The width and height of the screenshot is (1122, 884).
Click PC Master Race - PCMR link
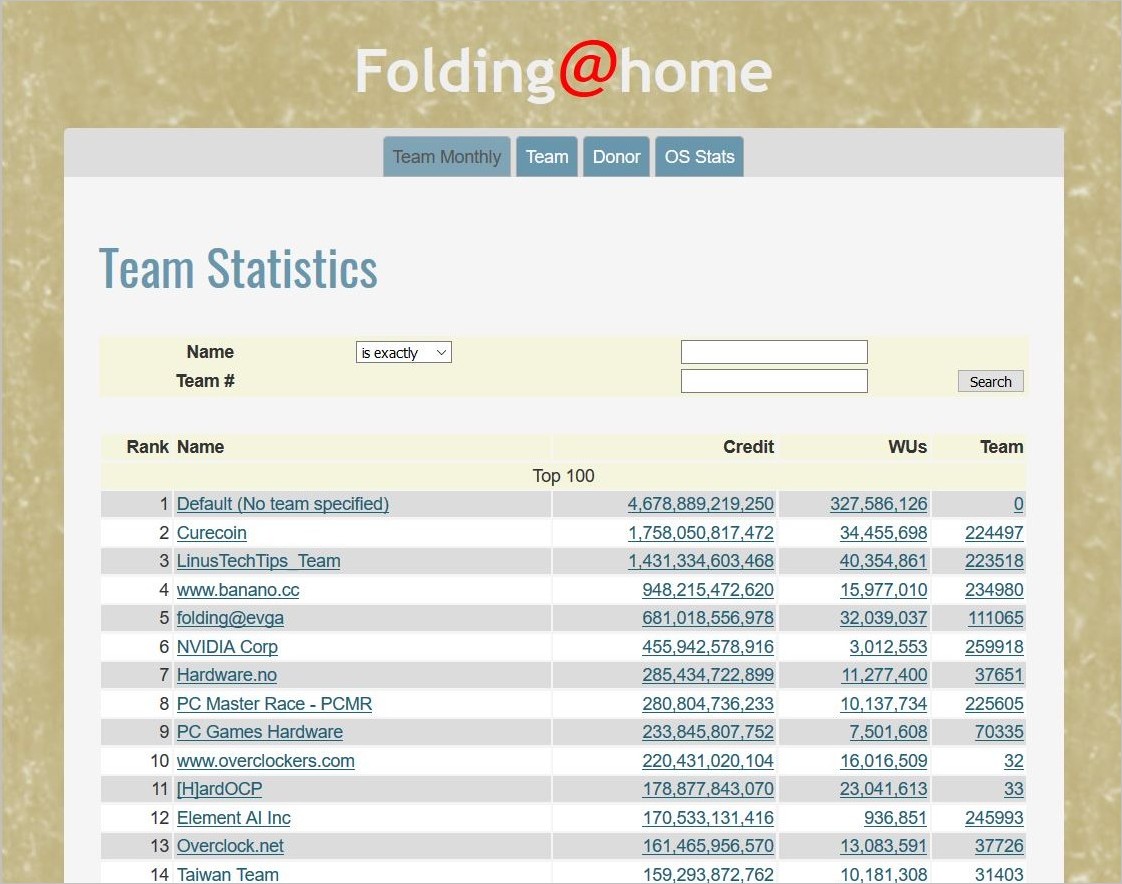pyautogui.click(x=274, y=704)
